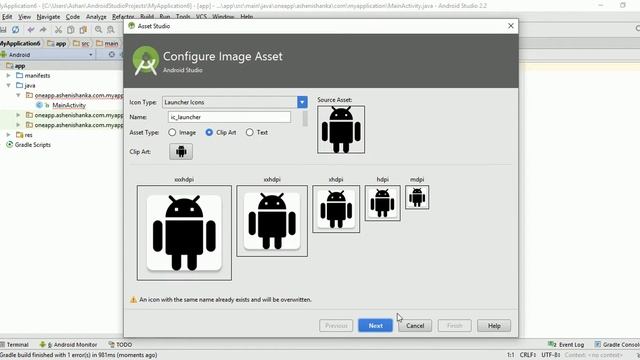Click the Redo arrow toolbar icon

[43, 30]
